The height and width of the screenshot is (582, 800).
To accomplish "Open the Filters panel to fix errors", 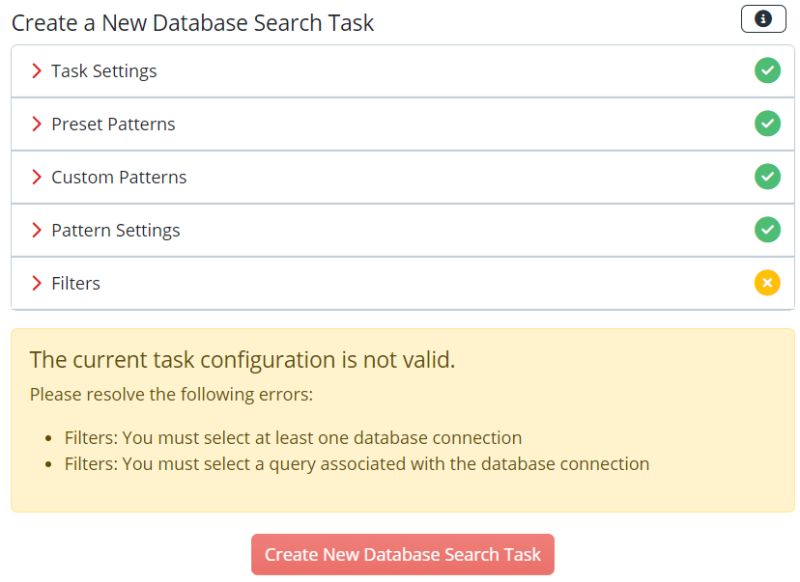I will click(75, 282).
